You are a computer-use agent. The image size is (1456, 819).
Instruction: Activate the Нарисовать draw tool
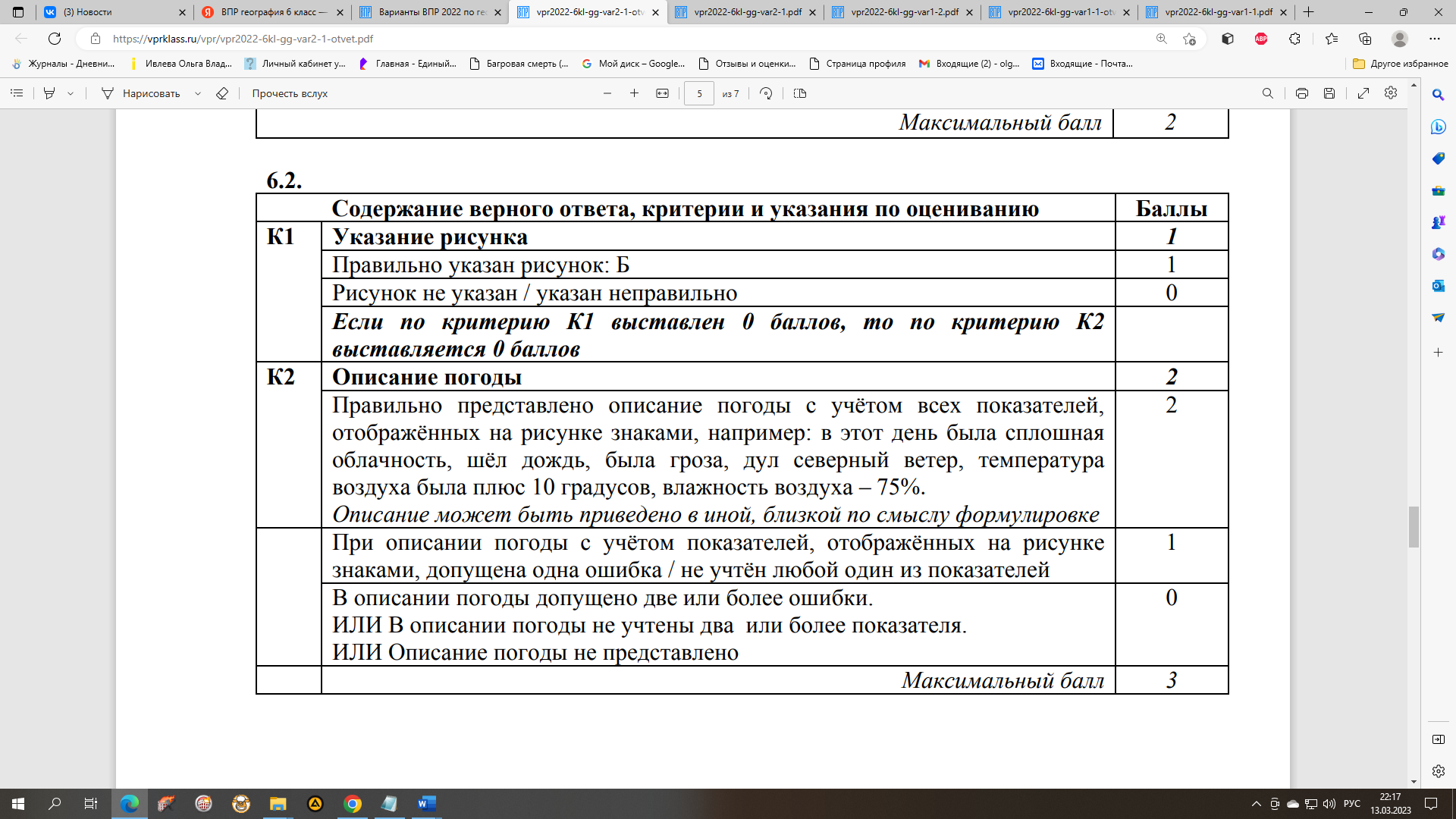pyautogui.click(x=141, y=93)
